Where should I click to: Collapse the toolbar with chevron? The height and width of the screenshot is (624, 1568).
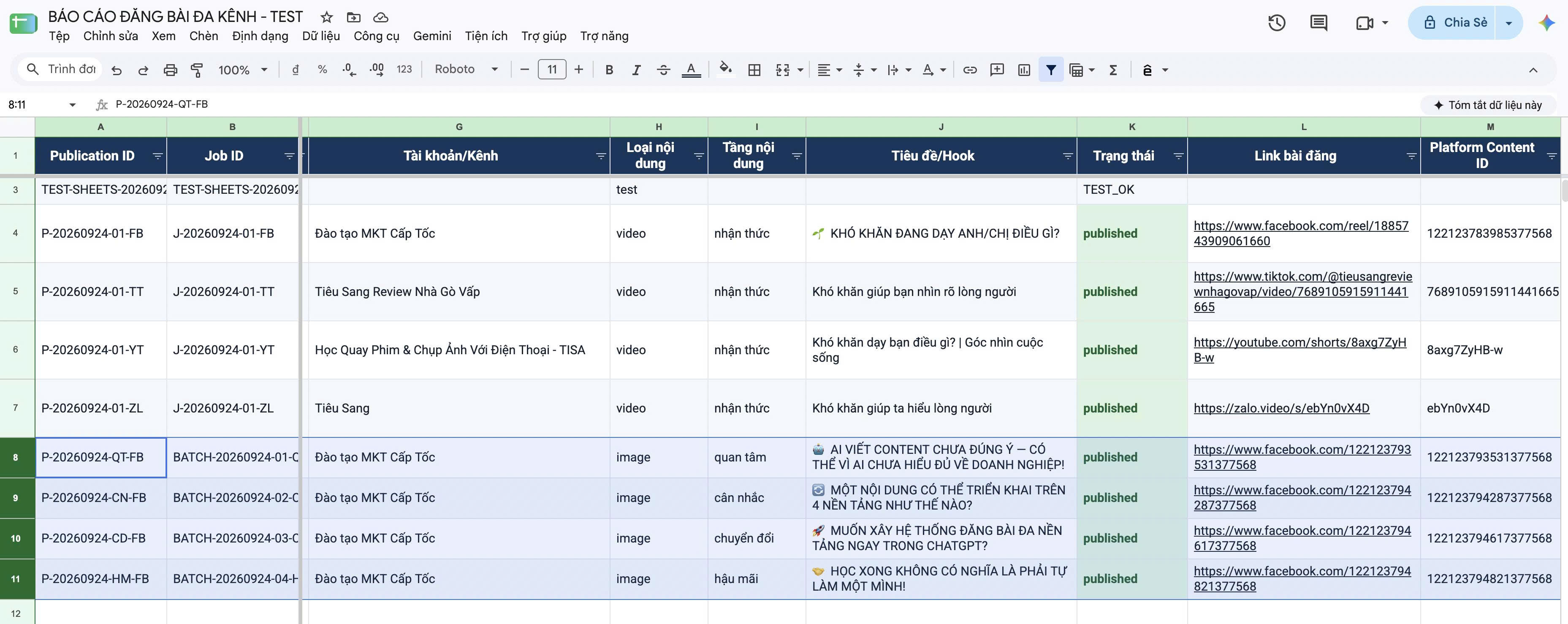tap(1533, 70)
